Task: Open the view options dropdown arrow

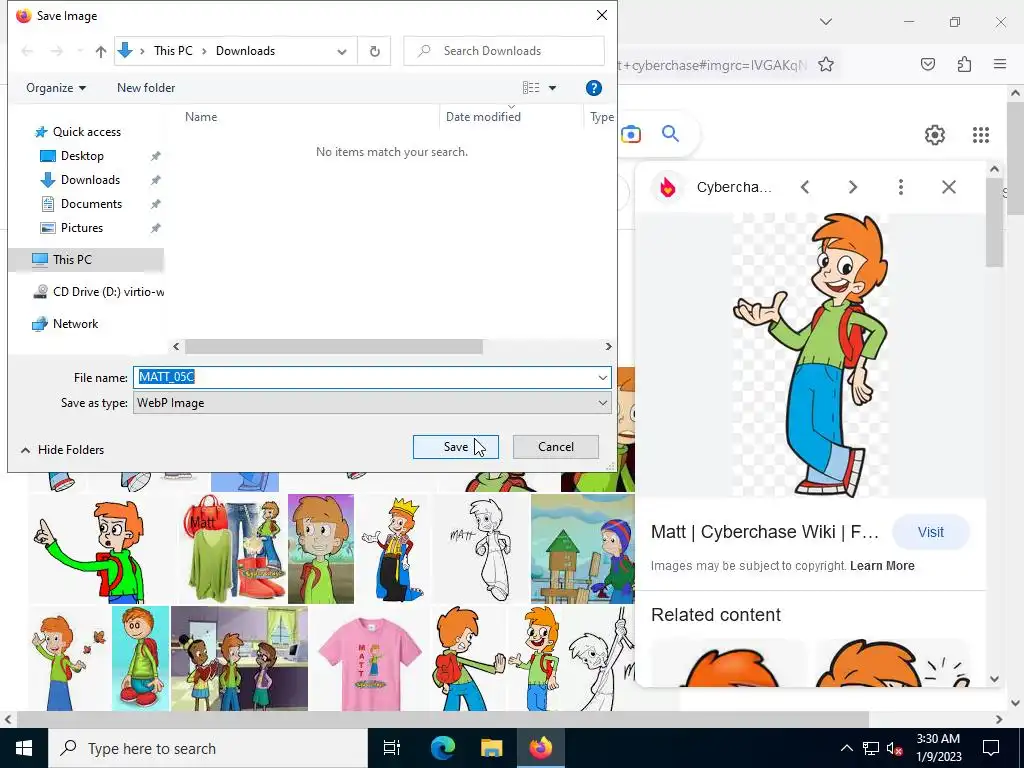Action: (x=552, y=88)
